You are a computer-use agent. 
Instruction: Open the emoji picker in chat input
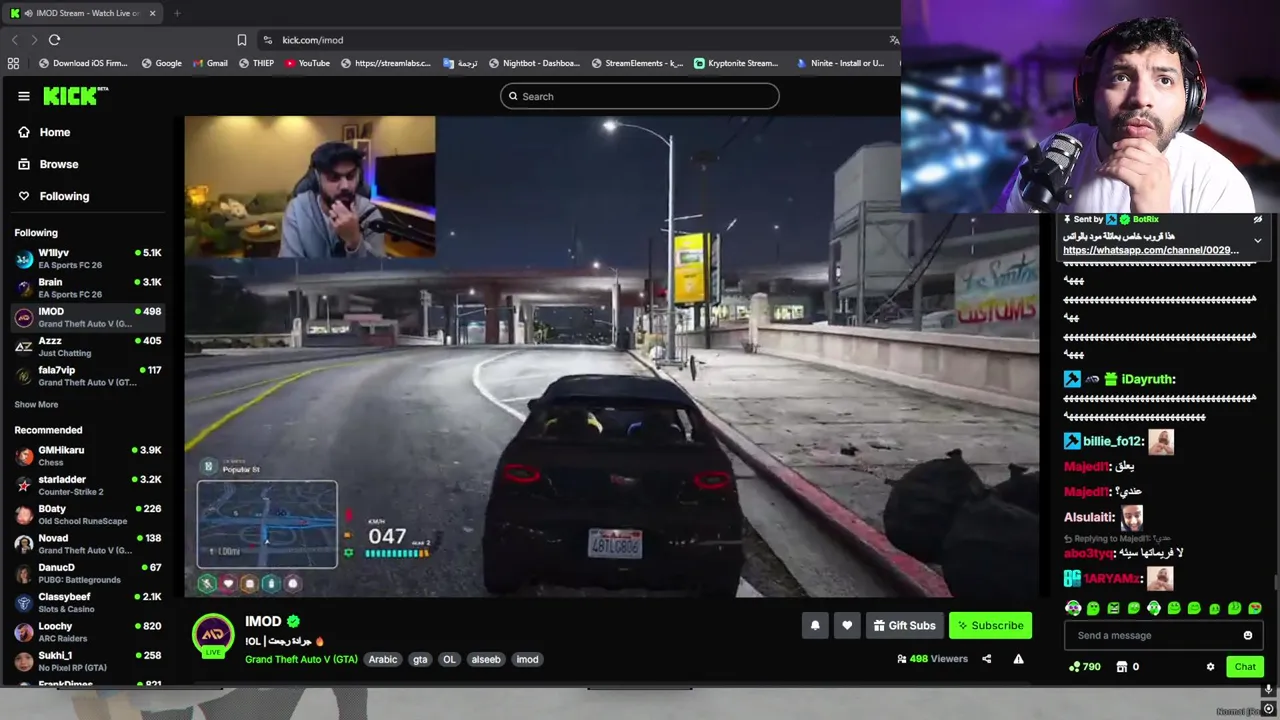1248,635
